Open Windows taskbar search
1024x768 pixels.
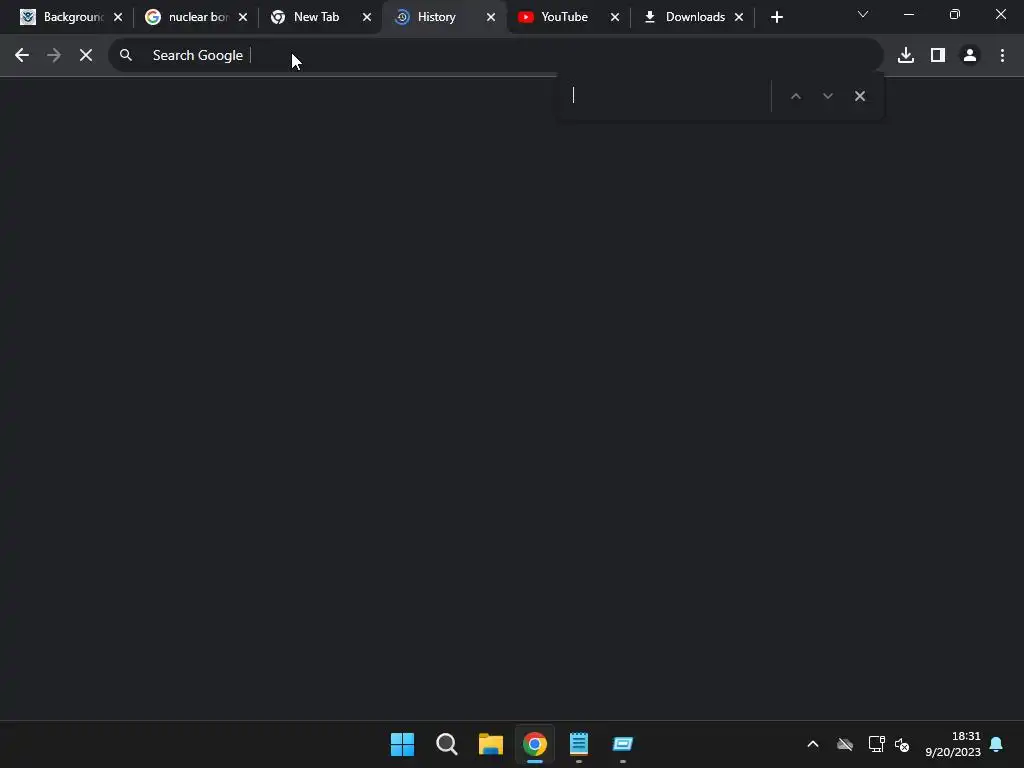click(x=447, y=744)
